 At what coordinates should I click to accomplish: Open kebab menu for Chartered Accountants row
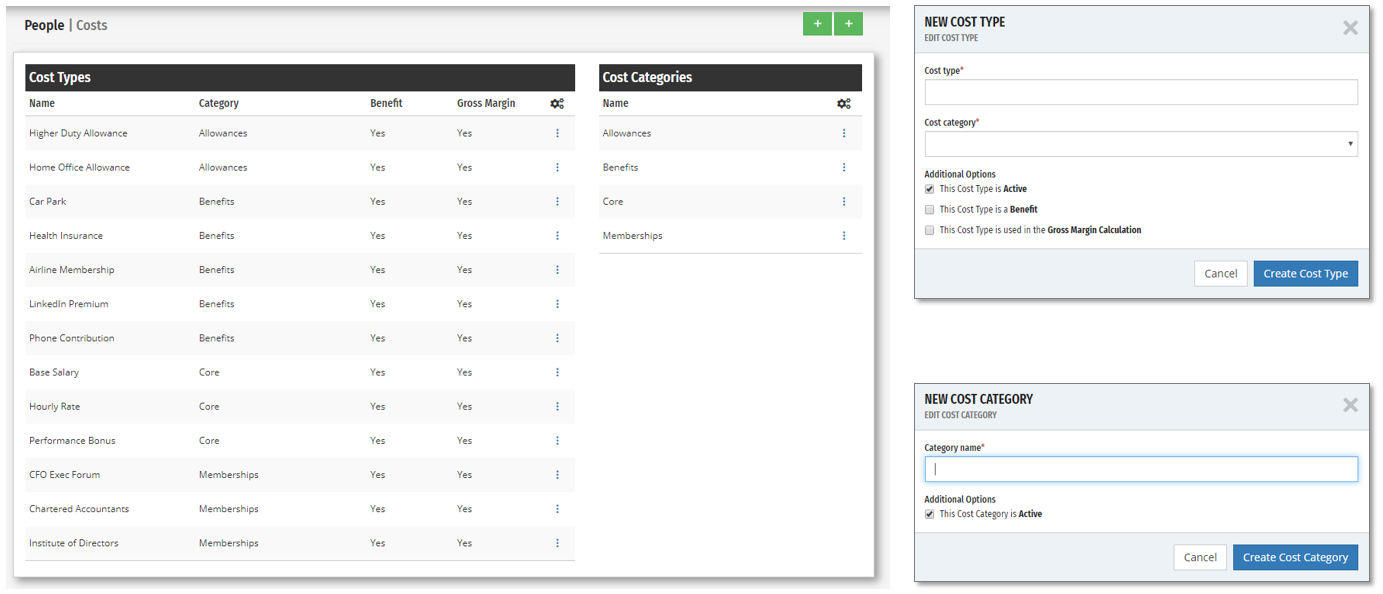(x=557, y=509)
